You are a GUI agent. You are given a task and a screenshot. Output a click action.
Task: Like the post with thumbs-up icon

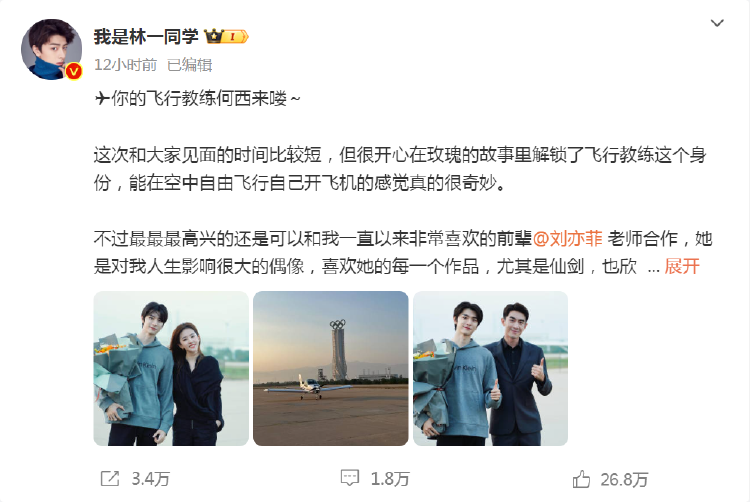(x=581, y=479)
